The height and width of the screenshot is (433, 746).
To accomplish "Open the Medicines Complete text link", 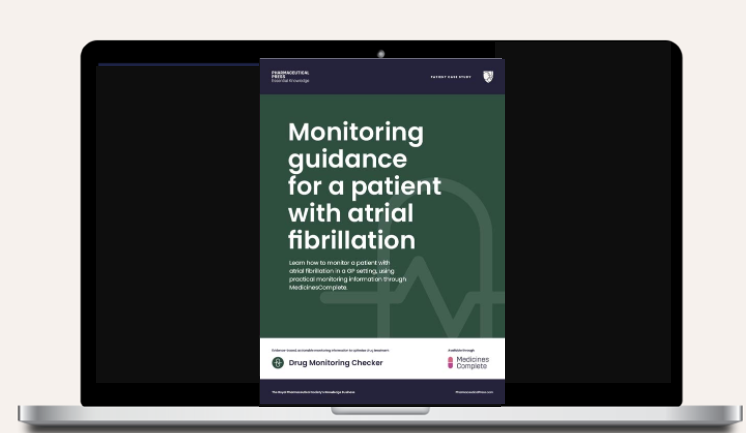I will click(x=478, y=363).
